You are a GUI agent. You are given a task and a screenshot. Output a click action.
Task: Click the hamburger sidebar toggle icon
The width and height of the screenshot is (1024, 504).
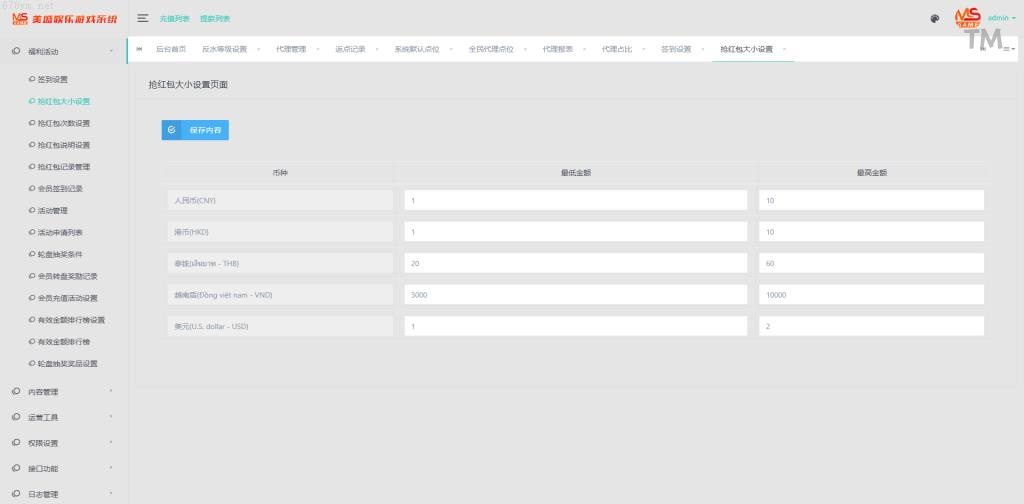143,18
